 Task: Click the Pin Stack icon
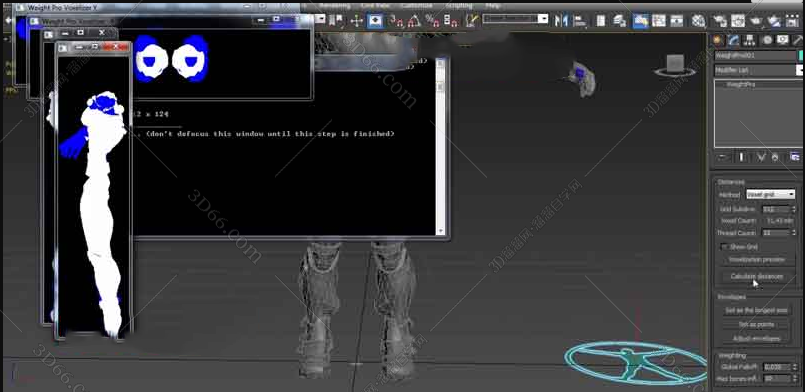(723, 158)
